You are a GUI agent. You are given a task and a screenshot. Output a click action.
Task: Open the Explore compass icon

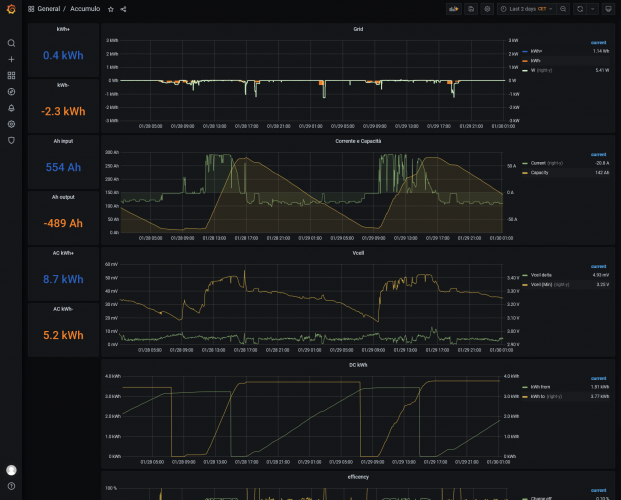coord(11,91)
